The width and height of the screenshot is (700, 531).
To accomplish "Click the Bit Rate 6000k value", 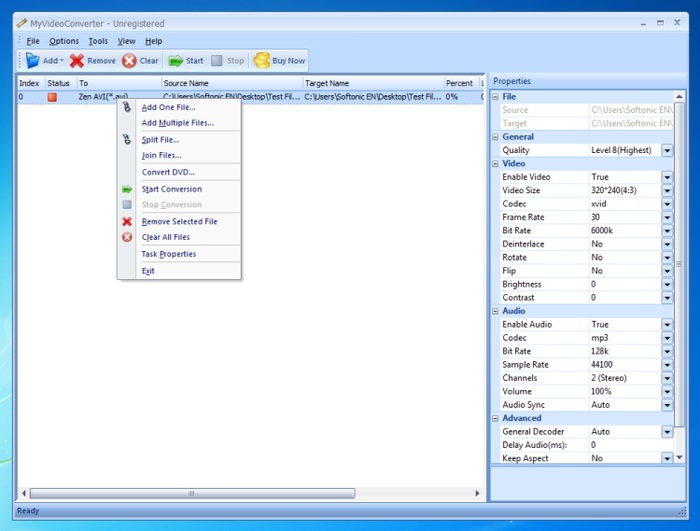I will coord(602,231).
